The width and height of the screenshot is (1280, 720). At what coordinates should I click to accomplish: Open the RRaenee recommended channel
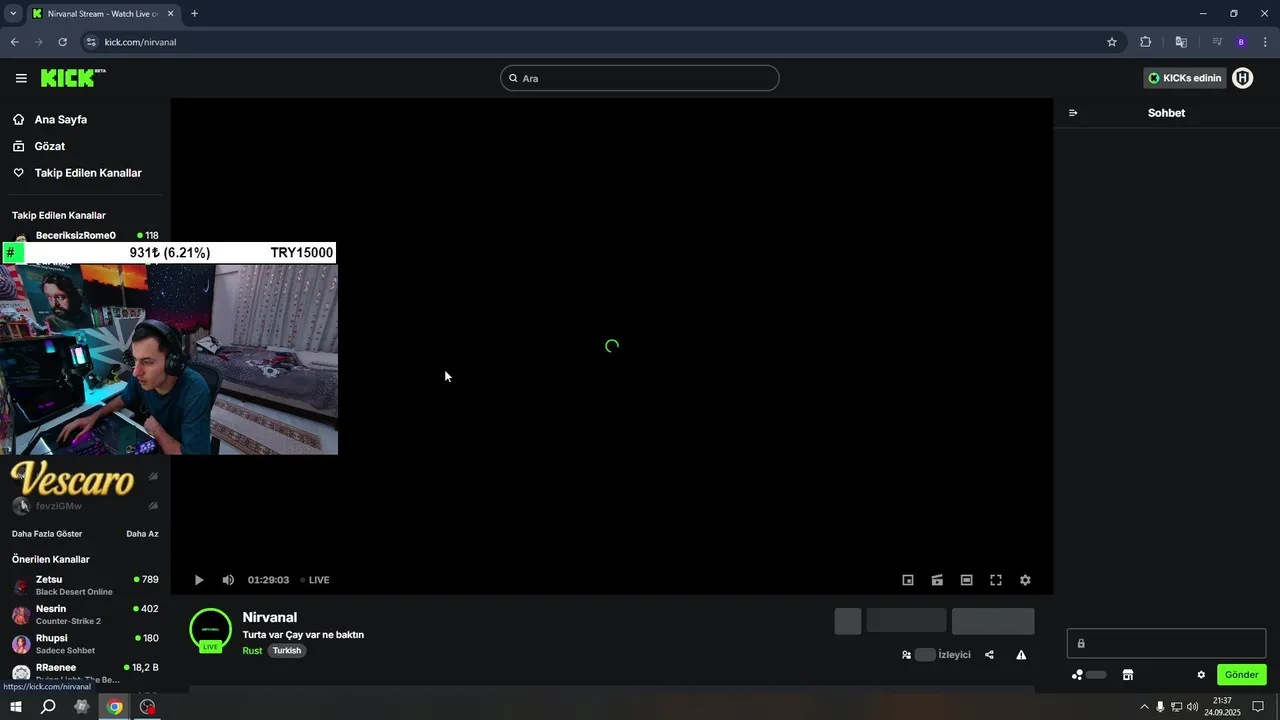tap(85, 672)
